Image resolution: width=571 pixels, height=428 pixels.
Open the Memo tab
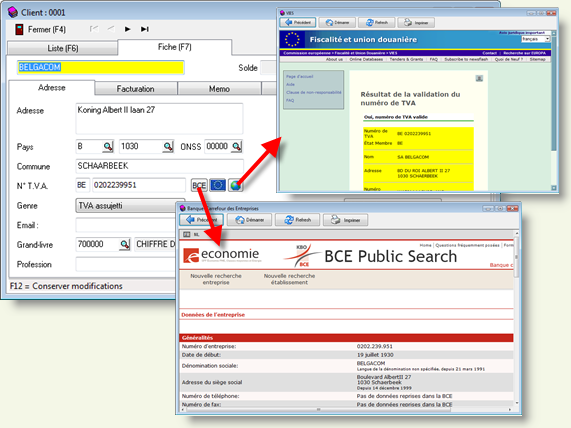(219, 89)
